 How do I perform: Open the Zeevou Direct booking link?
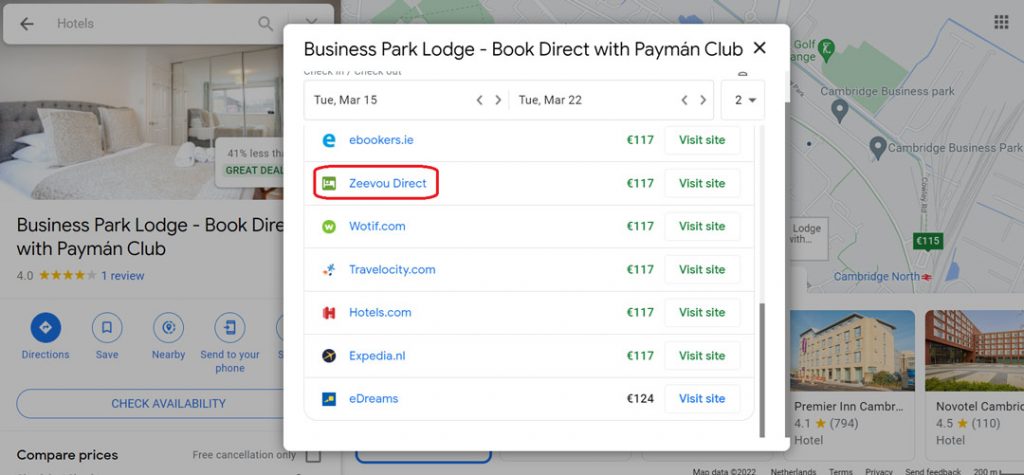(387, 184)
